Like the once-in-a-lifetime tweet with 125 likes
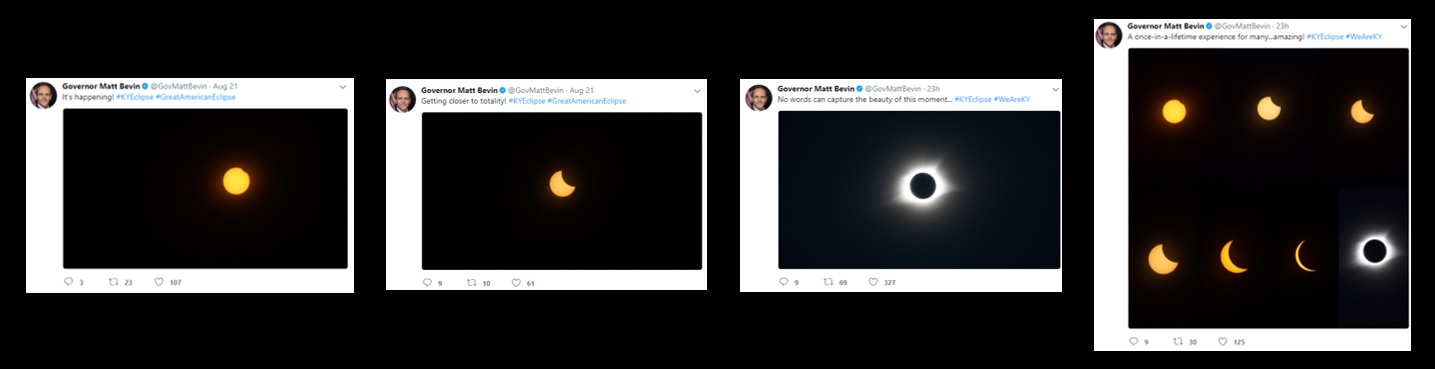The image size is (1435, 369). 1222,341
